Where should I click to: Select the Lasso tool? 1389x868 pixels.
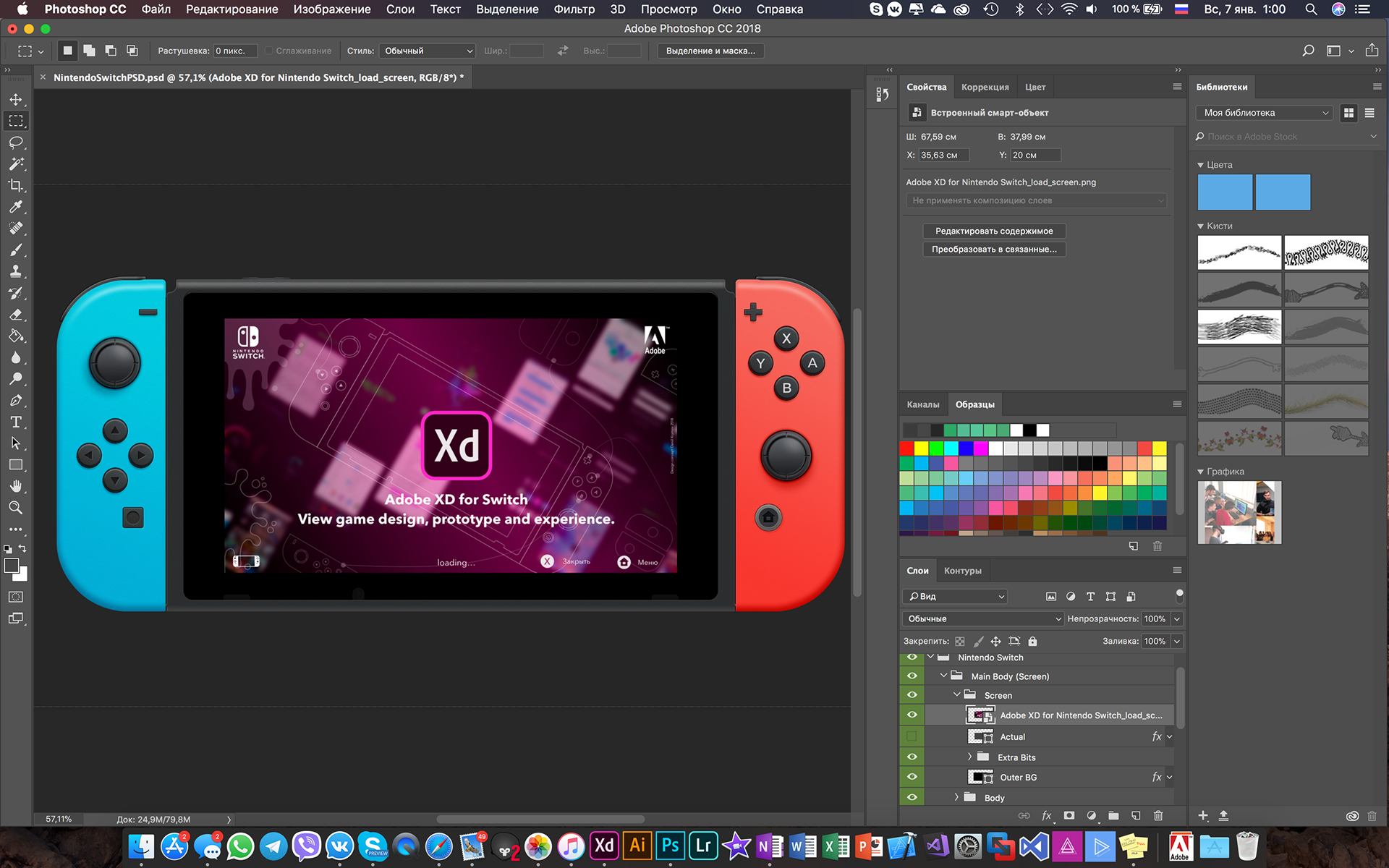pos(16,142)
